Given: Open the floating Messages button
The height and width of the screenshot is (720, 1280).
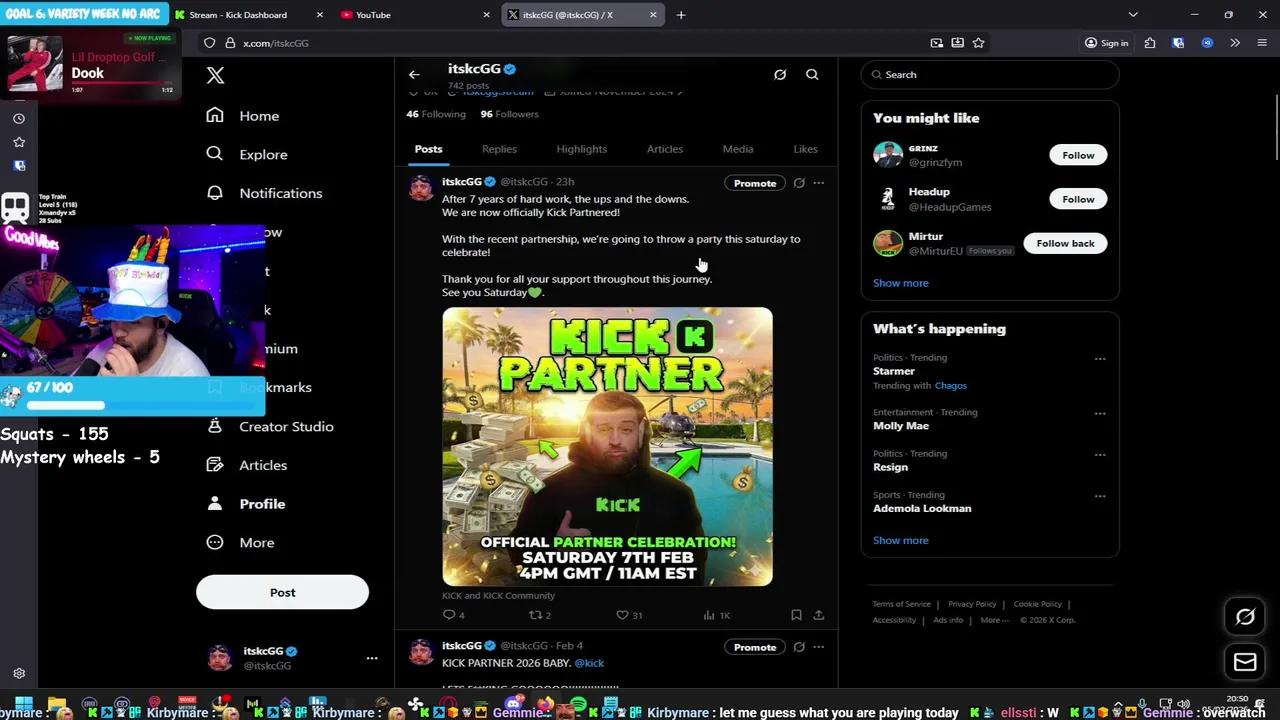Looking at the screenshot, I should pos(1245,662).
